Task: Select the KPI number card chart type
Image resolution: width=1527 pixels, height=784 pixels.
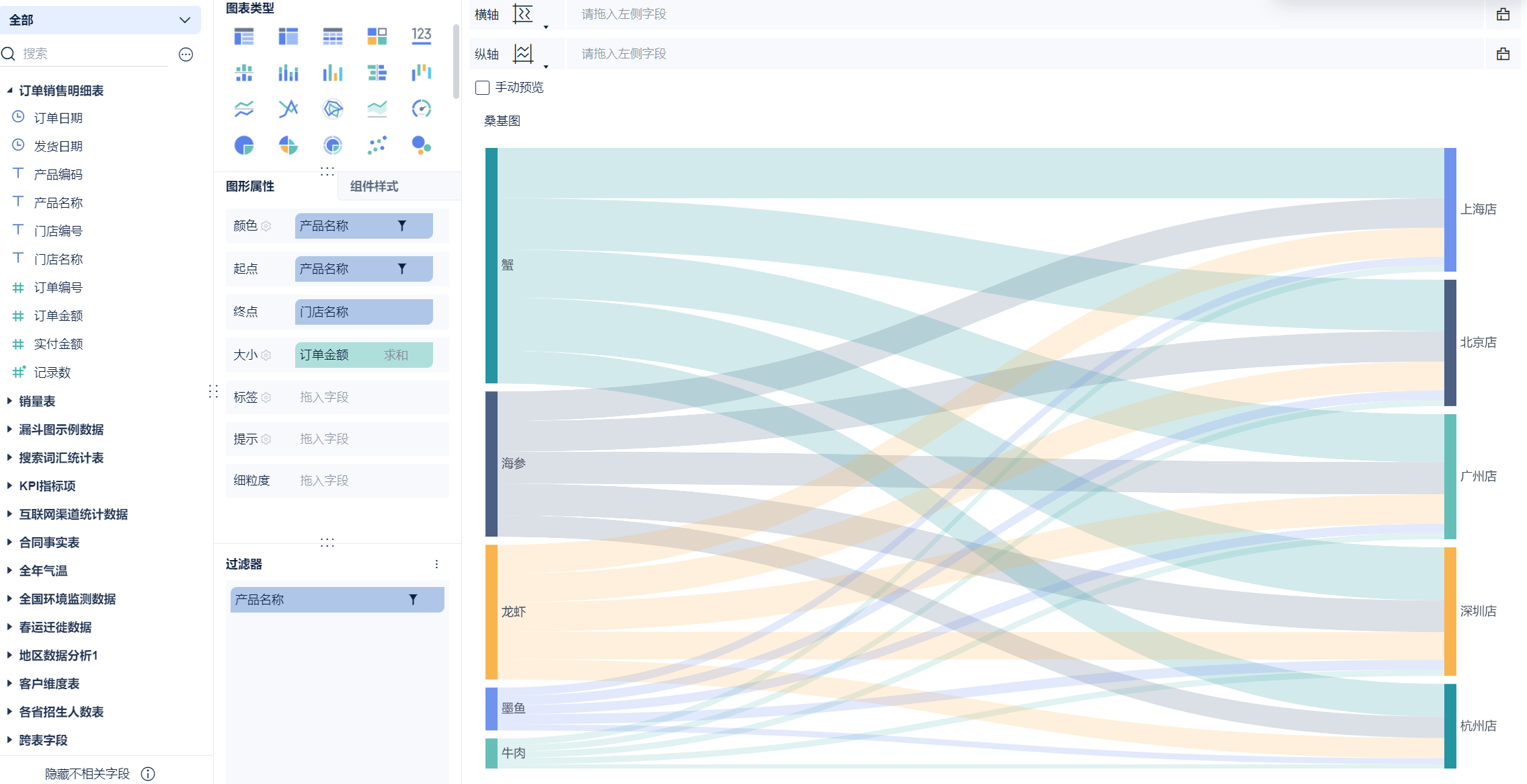Action: coord(422,36)
